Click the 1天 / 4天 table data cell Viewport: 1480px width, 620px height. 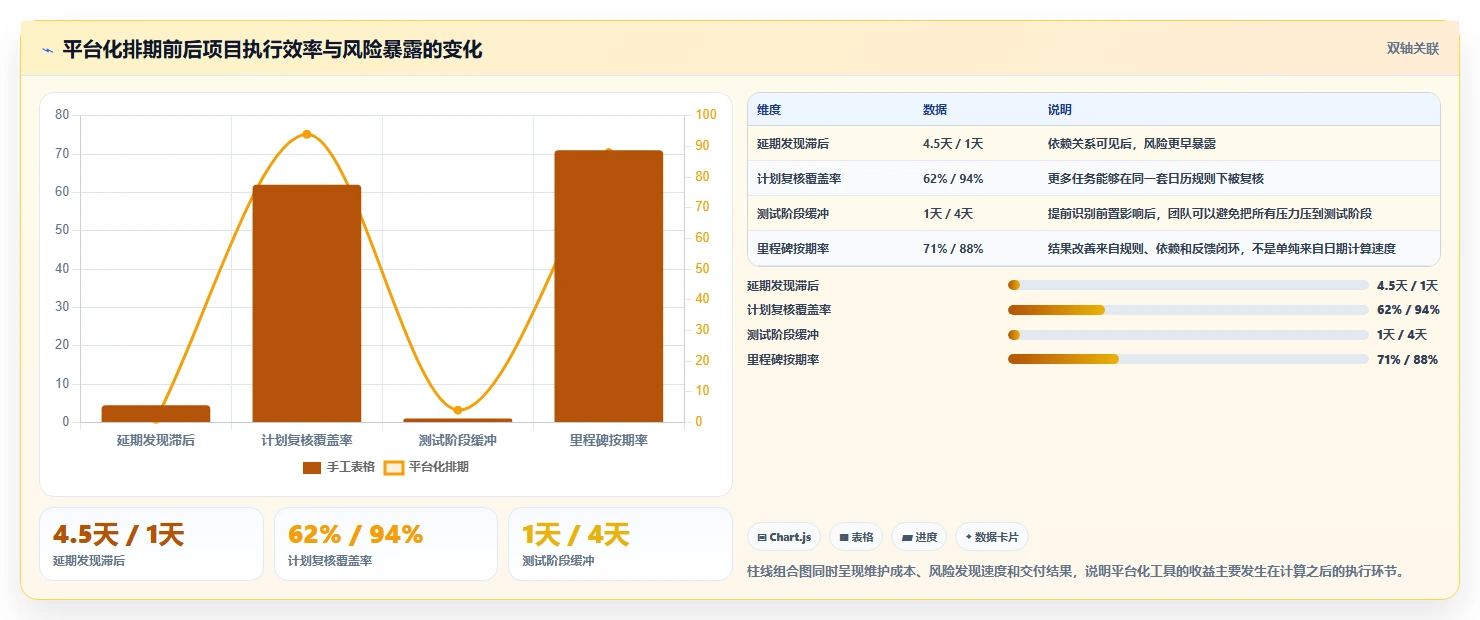click(948, 213)
